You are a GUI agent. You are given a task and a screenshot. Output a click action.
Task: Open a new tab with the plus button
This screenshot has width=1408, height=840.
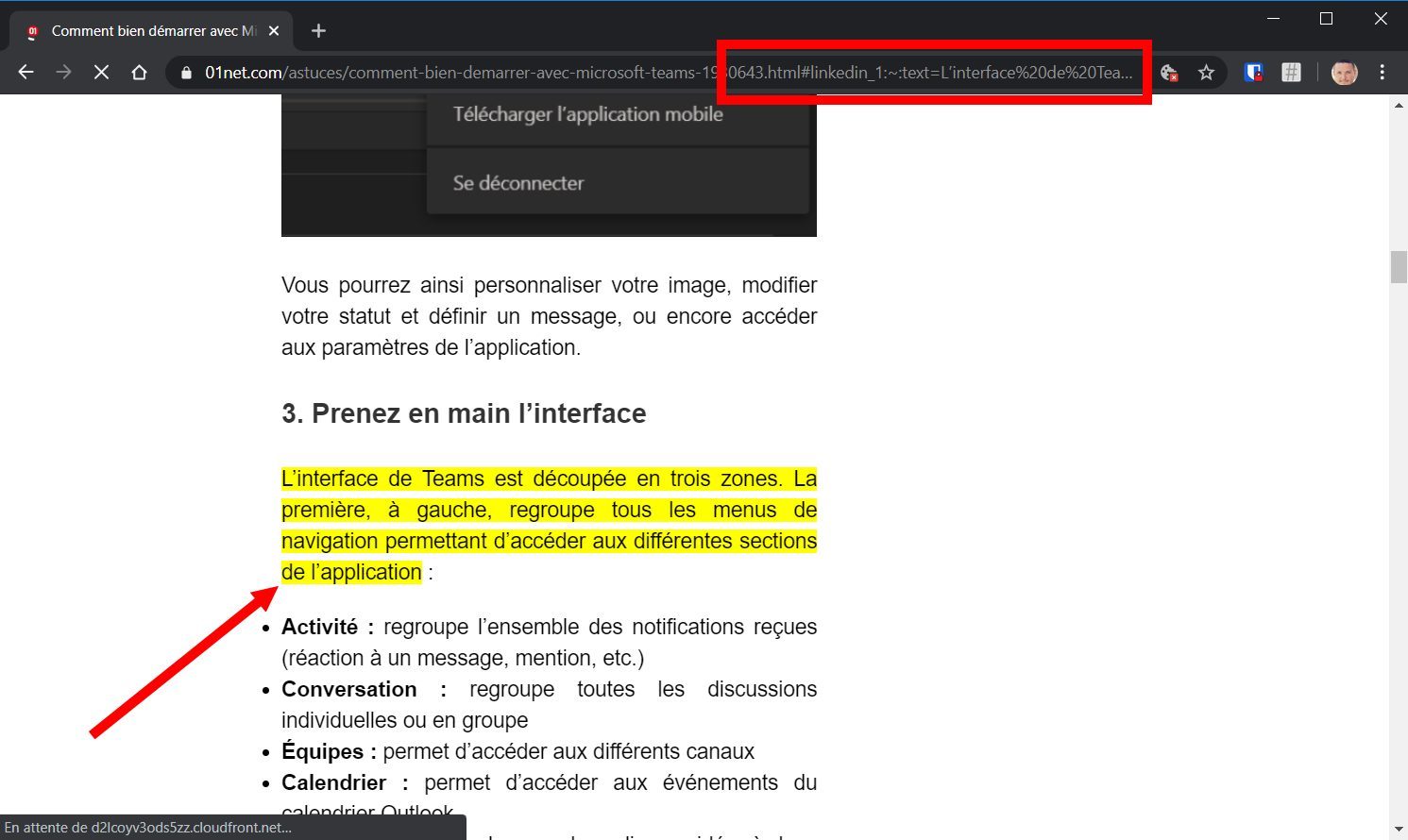(x=318, y=31)
